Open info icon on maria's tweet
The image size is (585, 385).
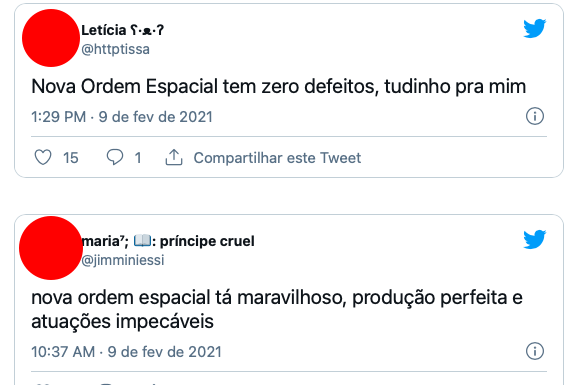tap(535, 351)
